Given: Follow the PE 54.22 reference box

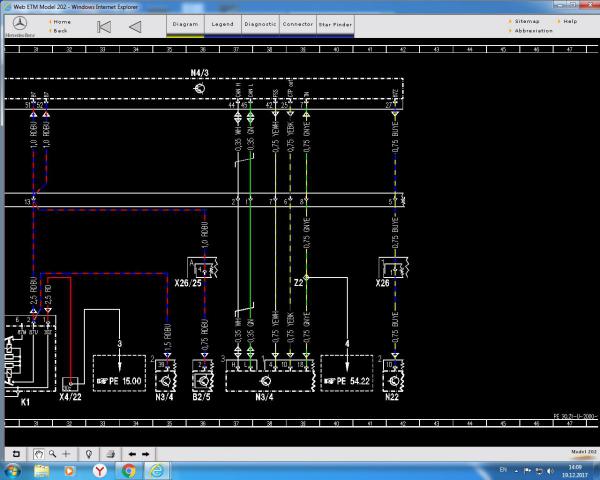Looking at the screenshot, I should tap(346, 381).
